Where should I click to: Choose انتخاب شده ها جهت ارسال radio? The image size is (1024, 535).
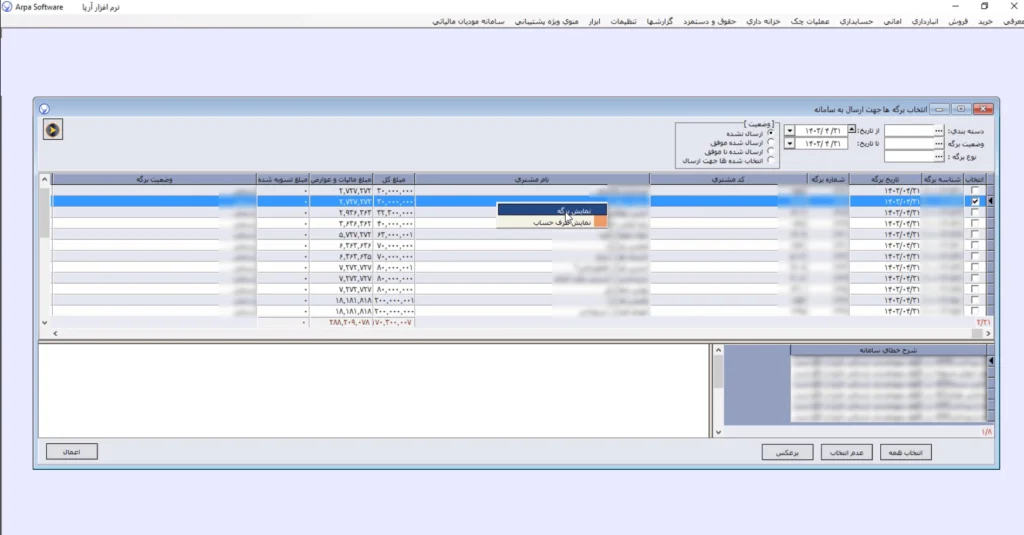pyautogui.click(x=770, y=160)
